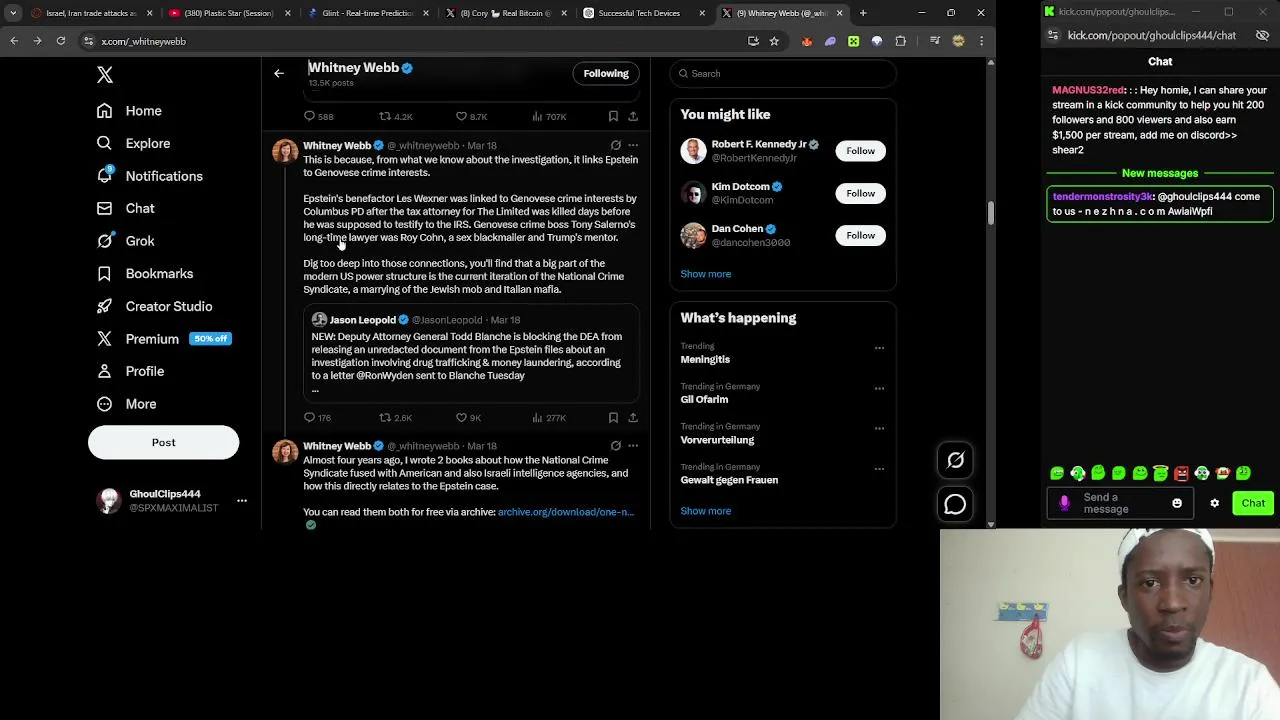Open more options on Genovese post
Viewport: 1280px width, 720px height.
coord(633,145)
